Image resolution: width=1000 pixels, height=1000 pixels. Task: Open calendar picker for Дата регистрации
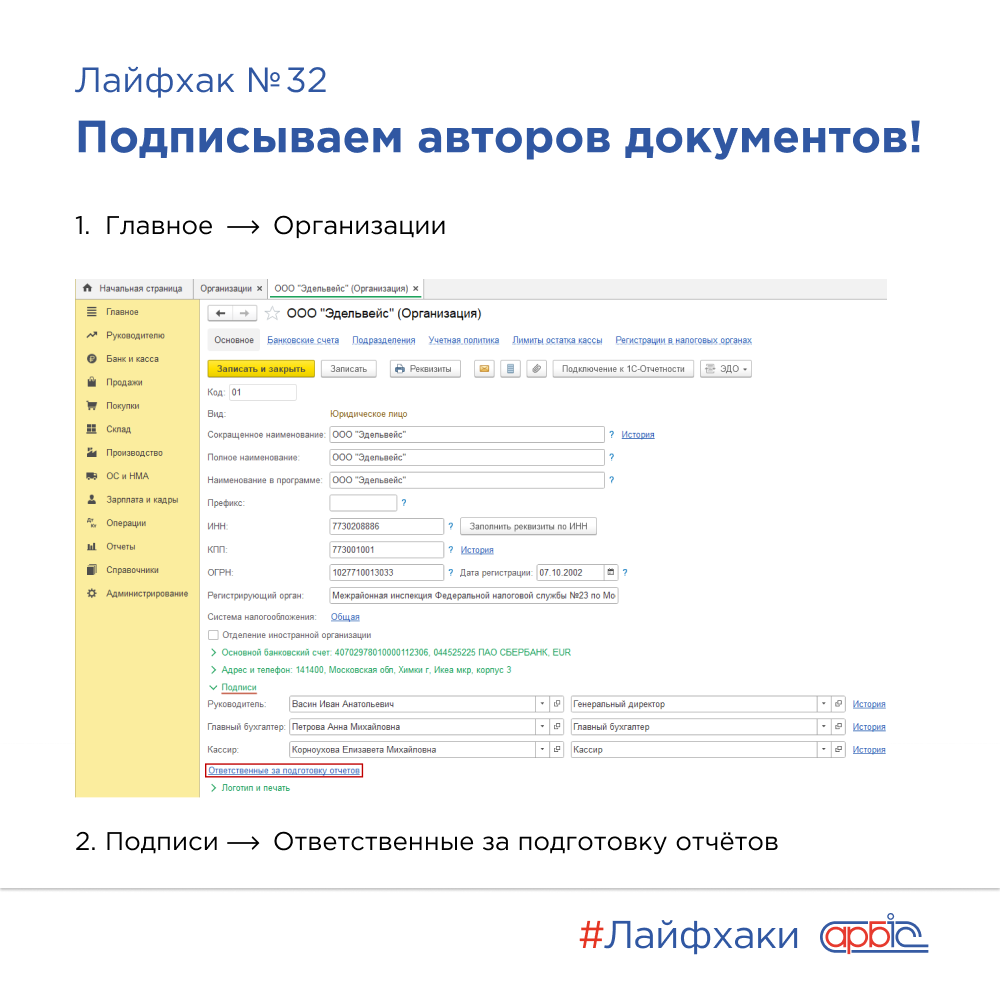point(610,573)
